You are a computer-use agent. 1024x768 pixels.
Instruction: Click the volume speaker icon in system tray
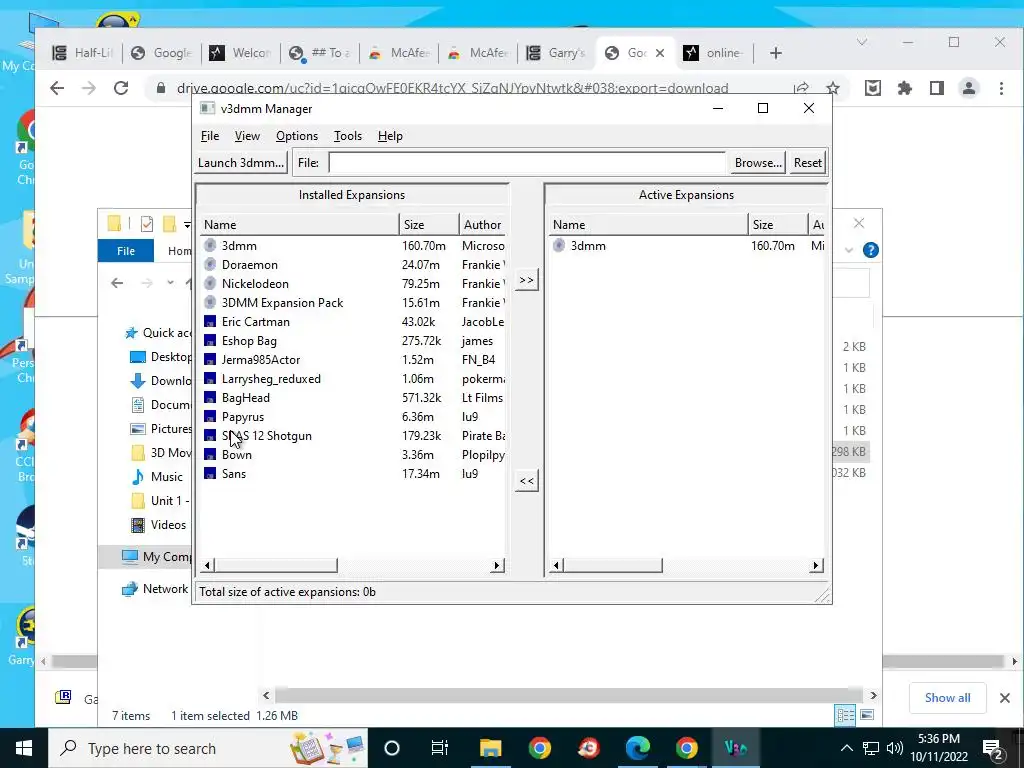pos(895,748)
